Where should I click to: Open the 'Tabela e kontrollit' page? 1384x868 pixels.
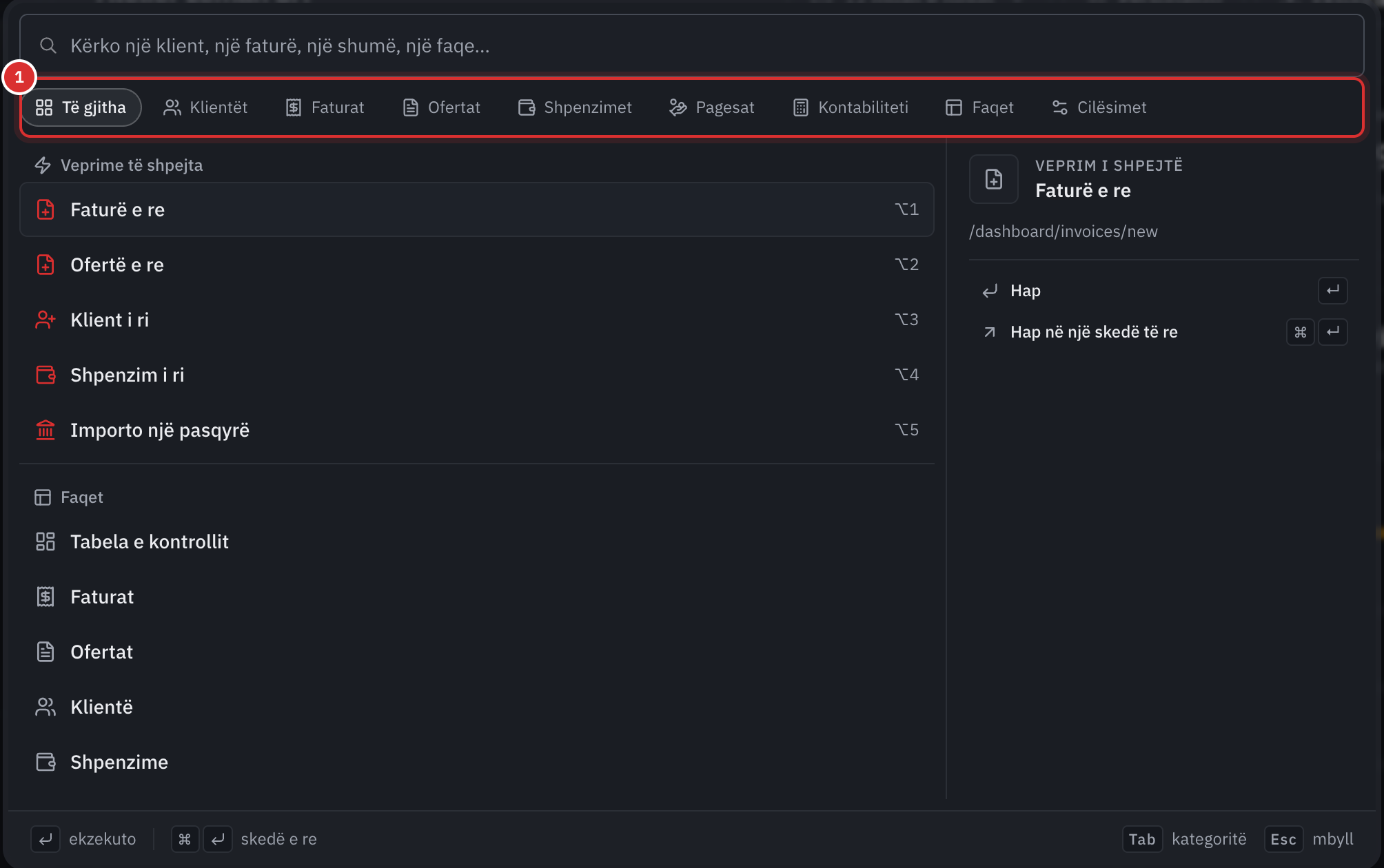point(477,541)
